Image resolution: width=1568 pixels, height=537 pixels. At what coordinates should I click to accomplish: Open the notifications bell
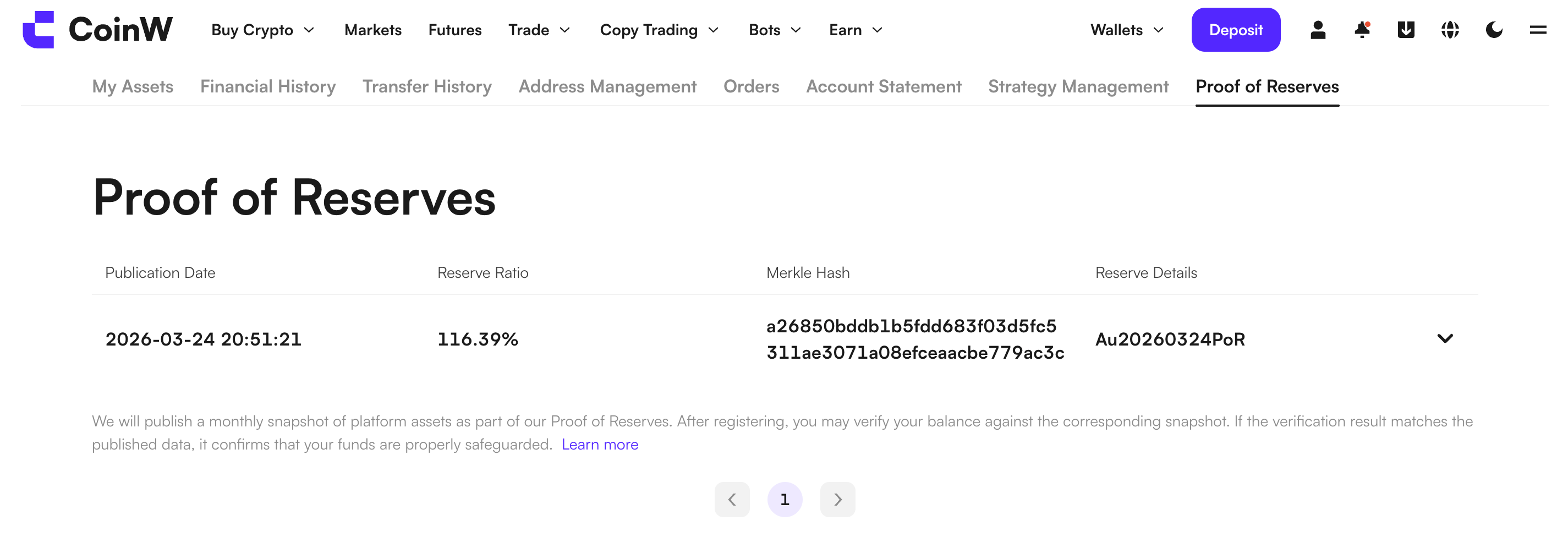coord(1362,29)
